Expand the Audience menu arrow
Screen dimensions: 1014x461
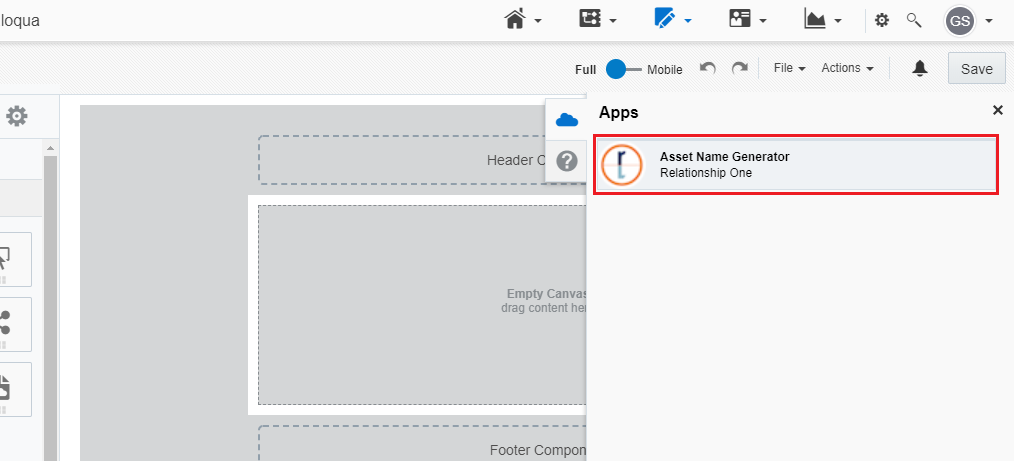pos(762,21)
